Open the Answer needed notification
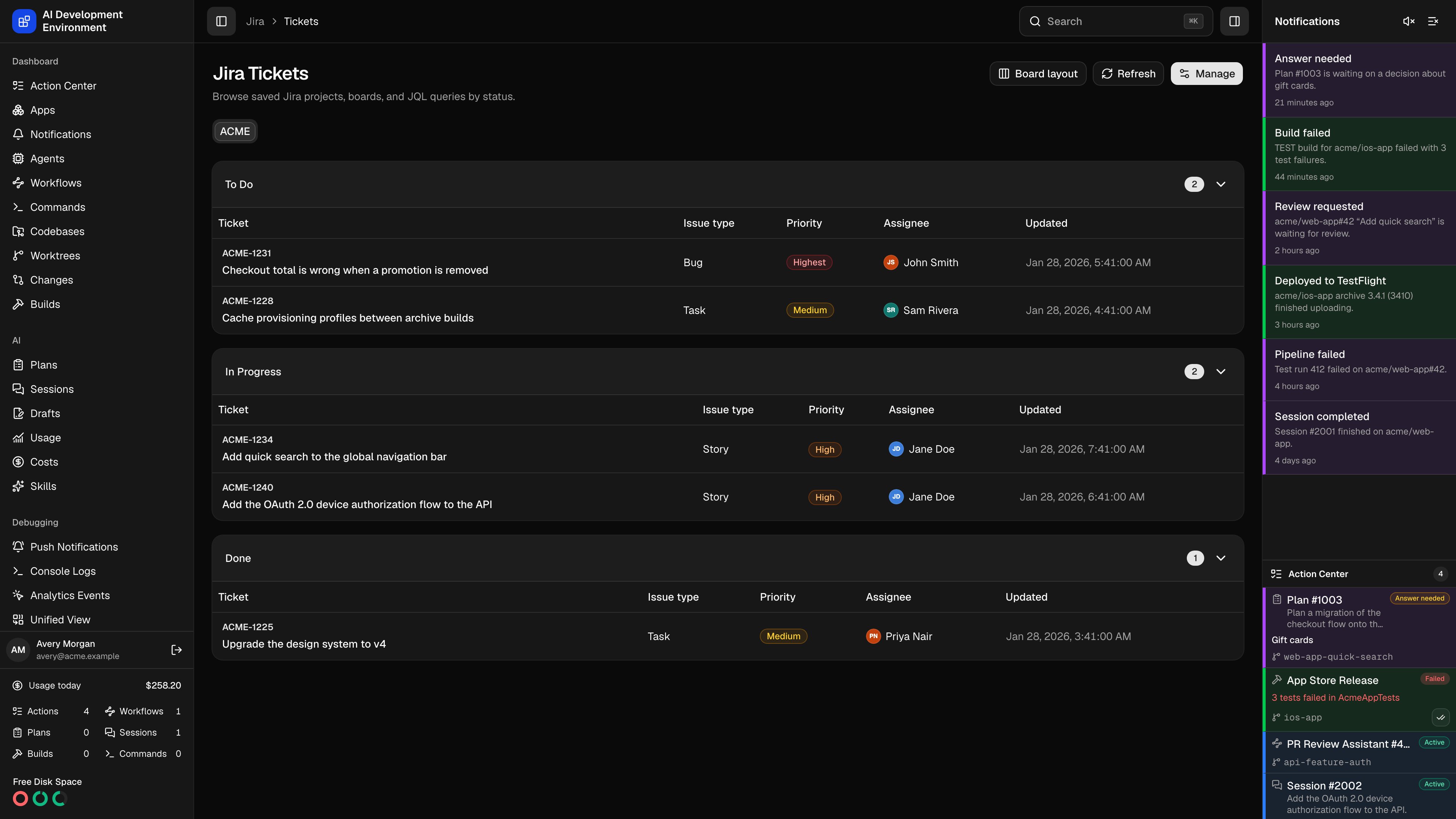 (x=1359, y=80)
